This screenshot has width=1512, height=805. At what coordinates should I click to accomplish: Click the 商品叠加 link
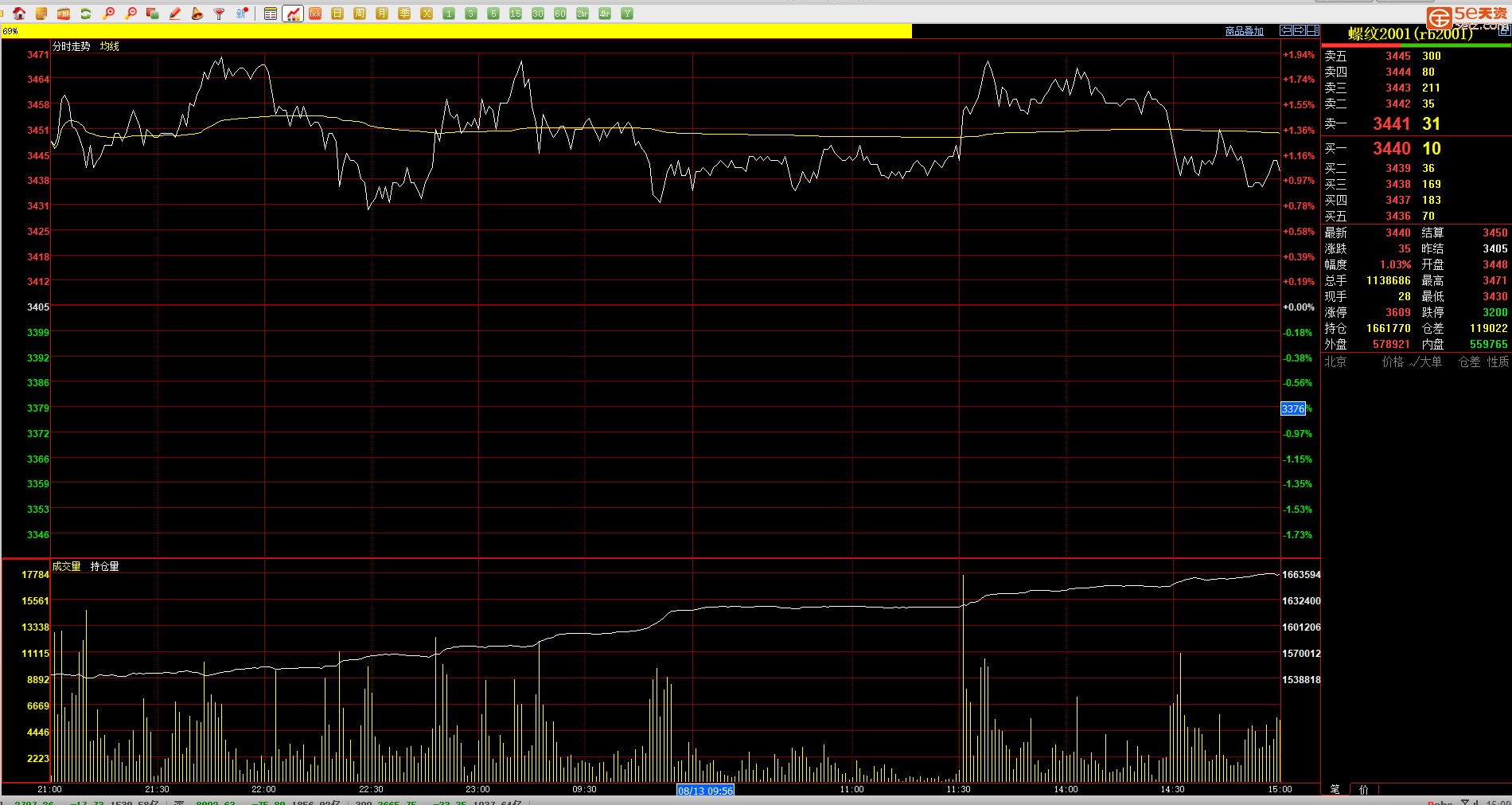click(x=1244, y=31)
